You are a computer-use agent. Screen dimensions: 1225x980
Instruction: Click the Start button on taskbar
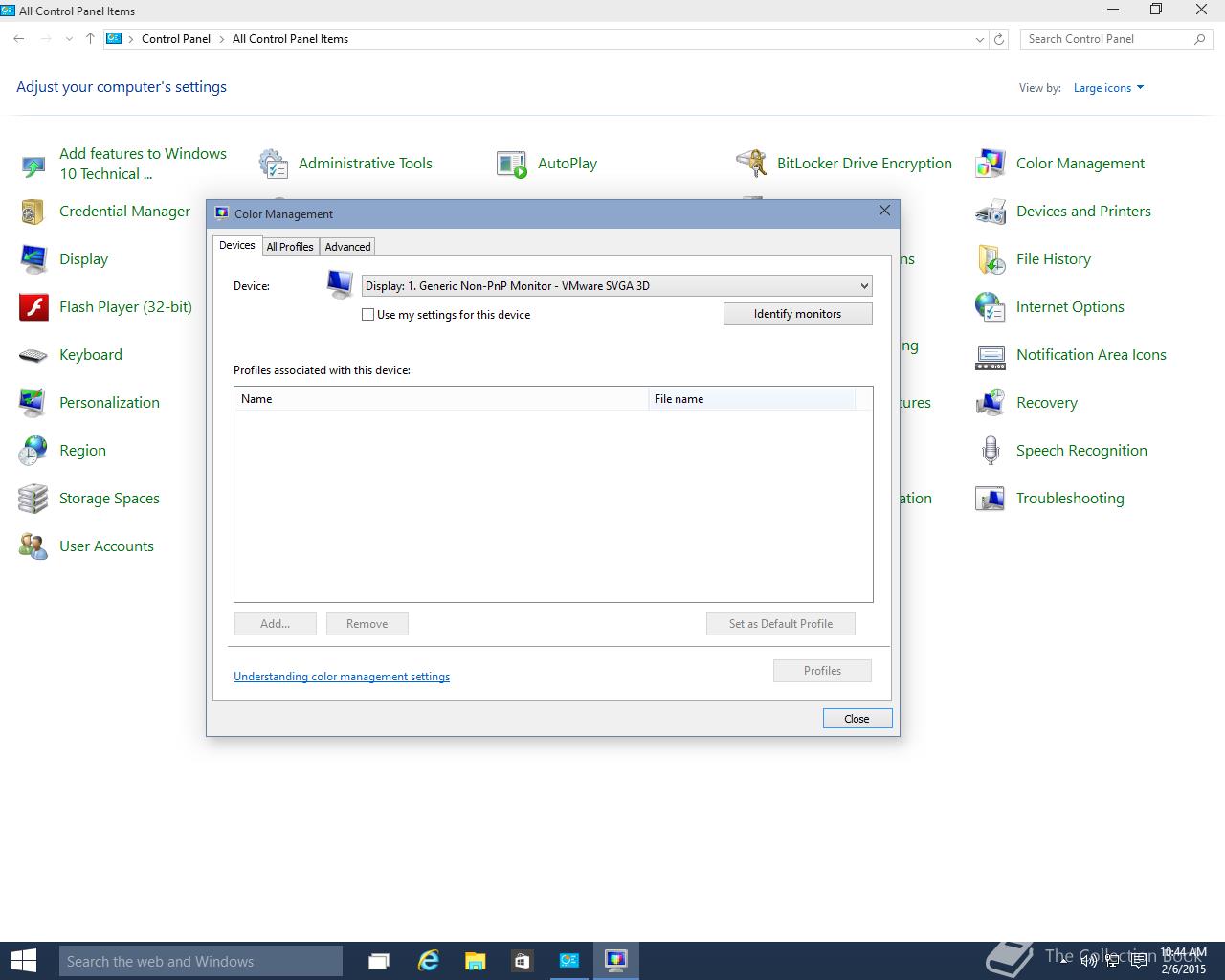[x=23, y=960]
